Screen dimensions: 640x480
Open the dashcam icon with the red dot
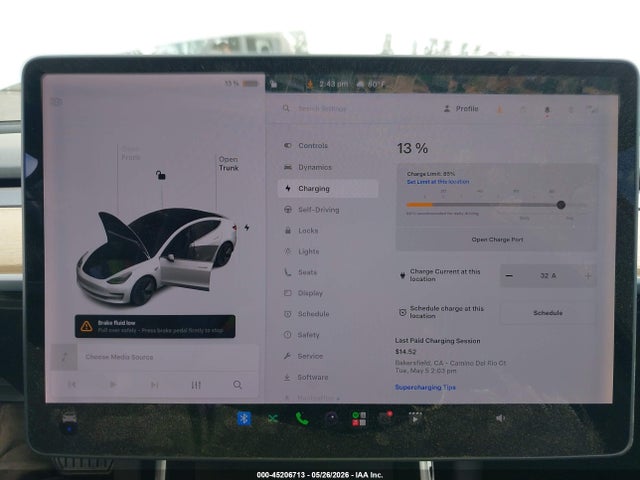click(386, 418)
